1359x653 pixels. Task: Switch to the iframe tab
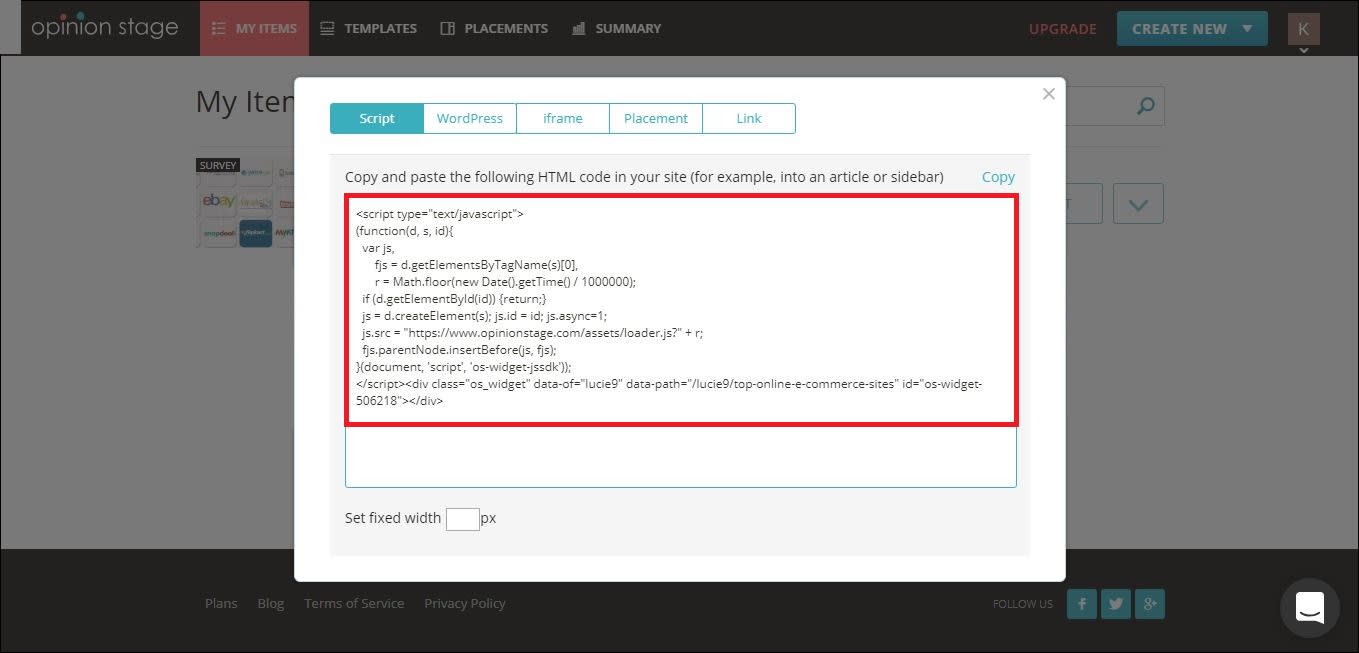click(x=562, y=118)
